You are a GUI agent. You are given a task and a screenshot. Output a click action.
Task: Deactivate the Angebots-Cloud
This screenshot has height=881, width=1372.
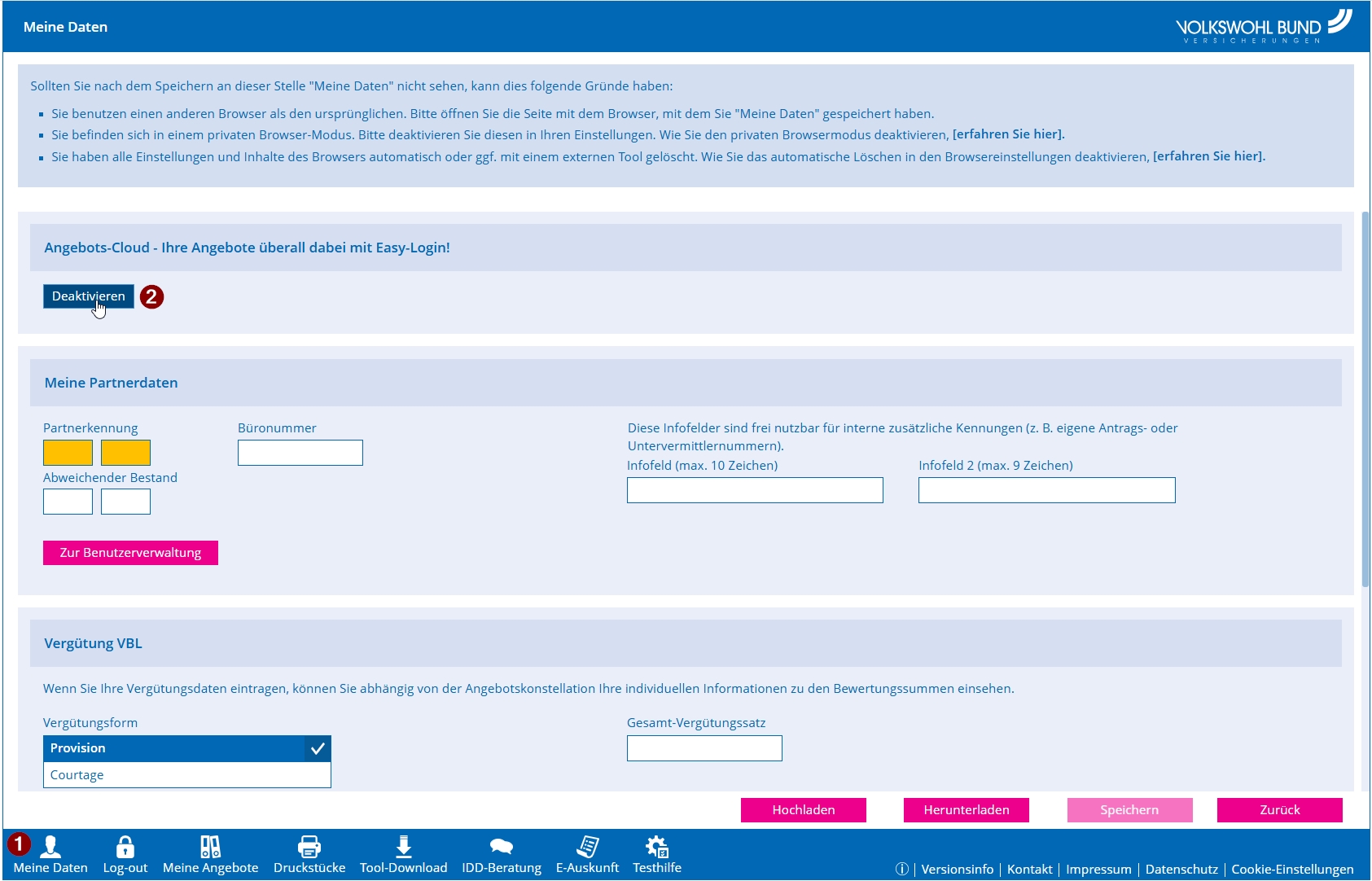89,296
